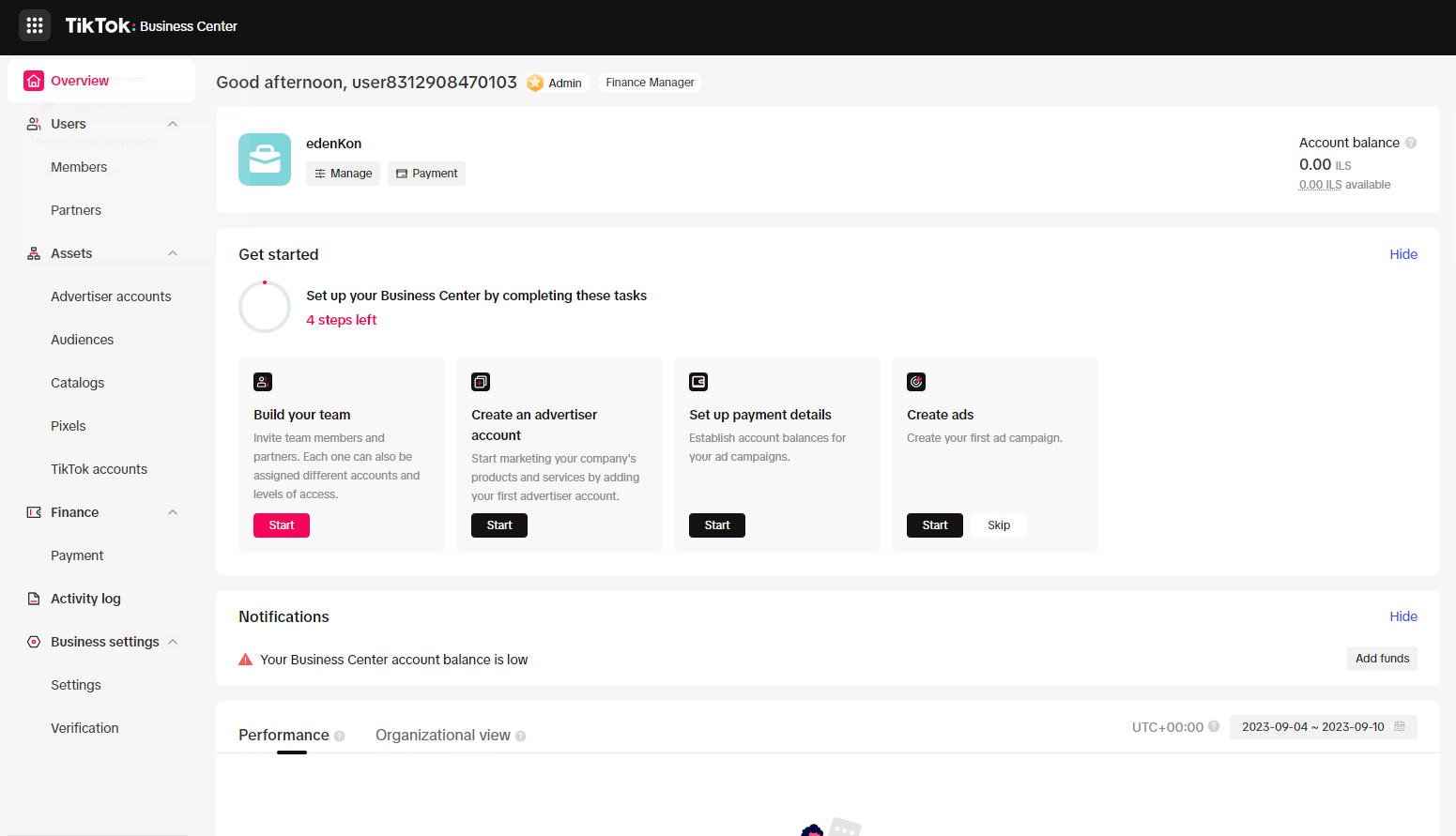Viewport: 1456px width, 836px height.
Task: Click the '0.00 ILS available' balance text
Action: pyautogui.click(x=1344, y=185)
